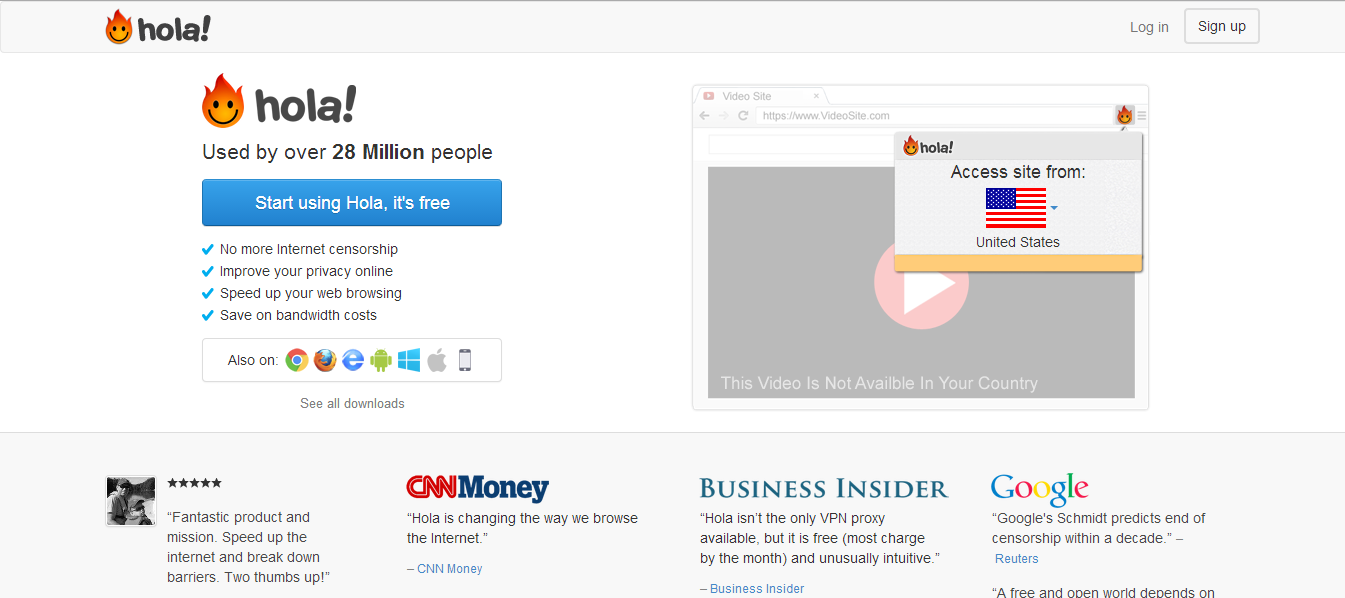This screenshot has height=598, width=1345.
Task: Click the 'United States' country label
Action: (x=1017, y=242)
